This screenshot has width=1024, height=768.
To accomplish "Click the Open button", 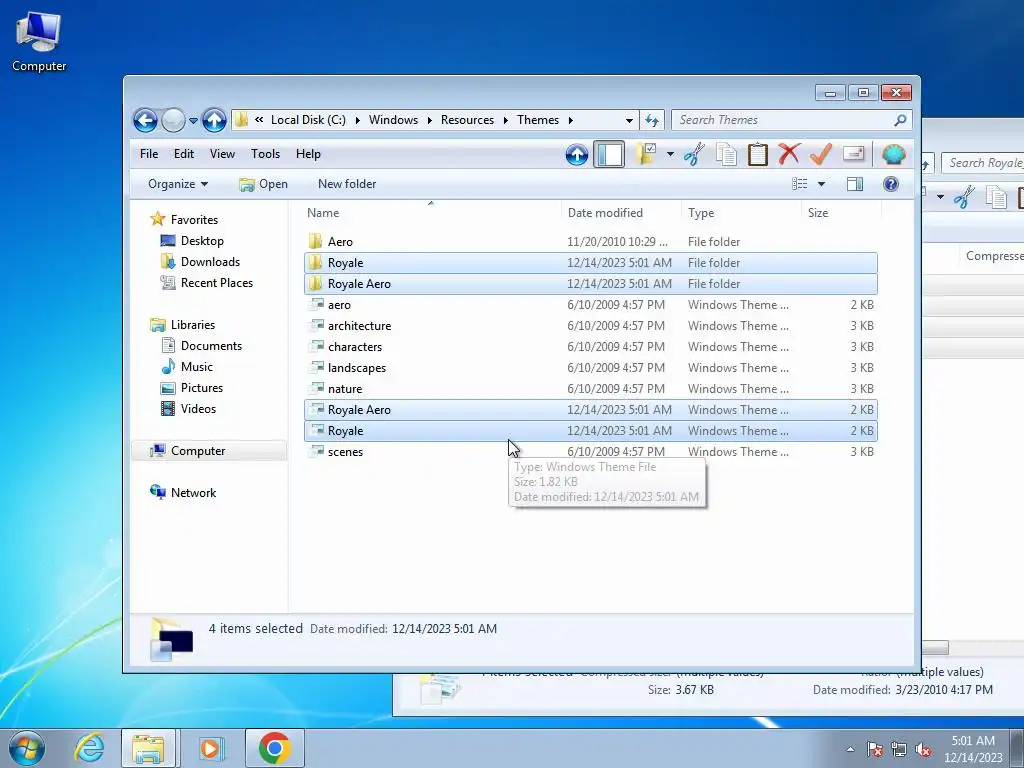I will (263, 184).
